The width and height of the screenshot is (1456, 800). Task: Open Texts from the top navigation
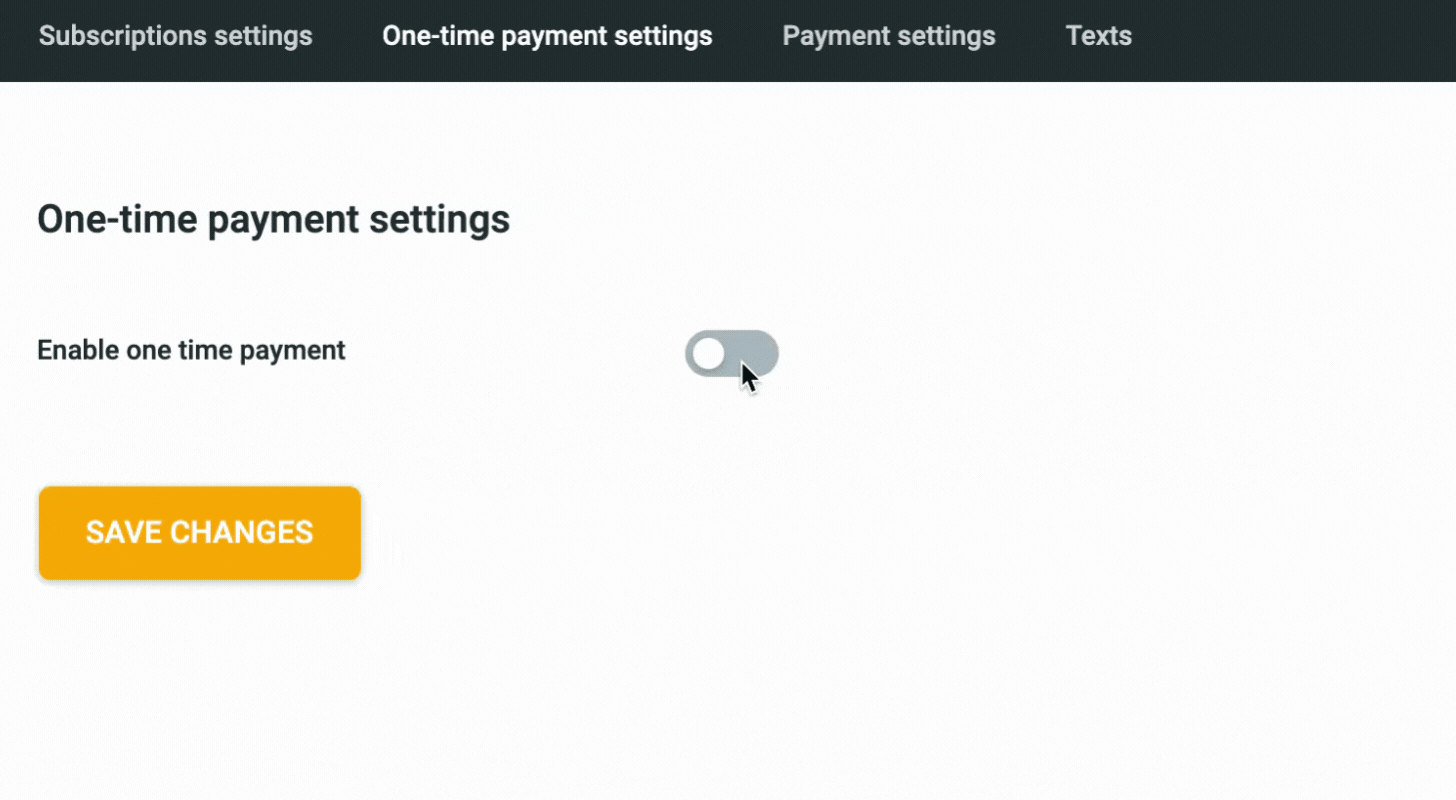coord(1098,36)
